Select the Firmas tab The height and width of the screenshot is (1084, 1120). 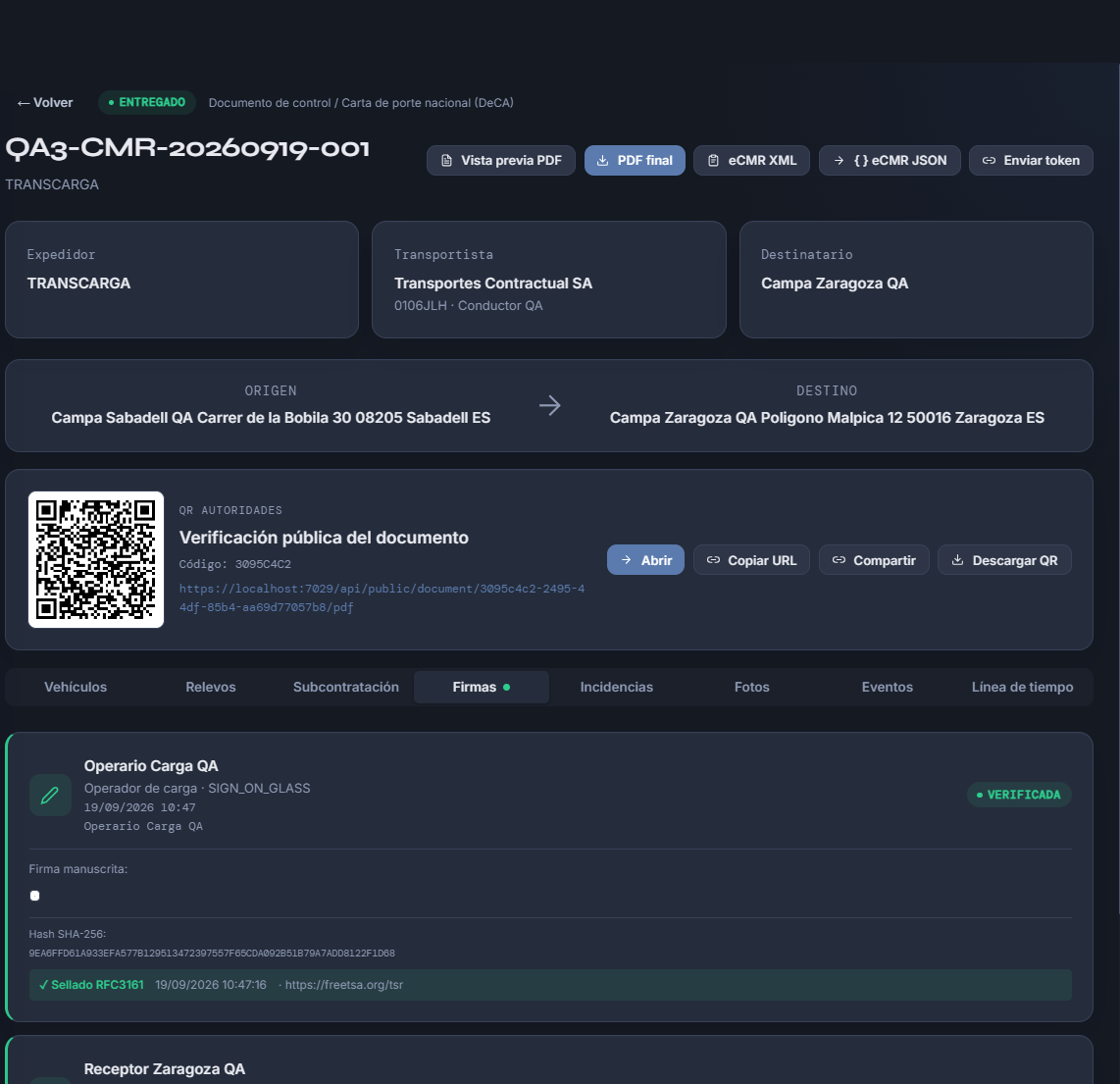(482, 687)
